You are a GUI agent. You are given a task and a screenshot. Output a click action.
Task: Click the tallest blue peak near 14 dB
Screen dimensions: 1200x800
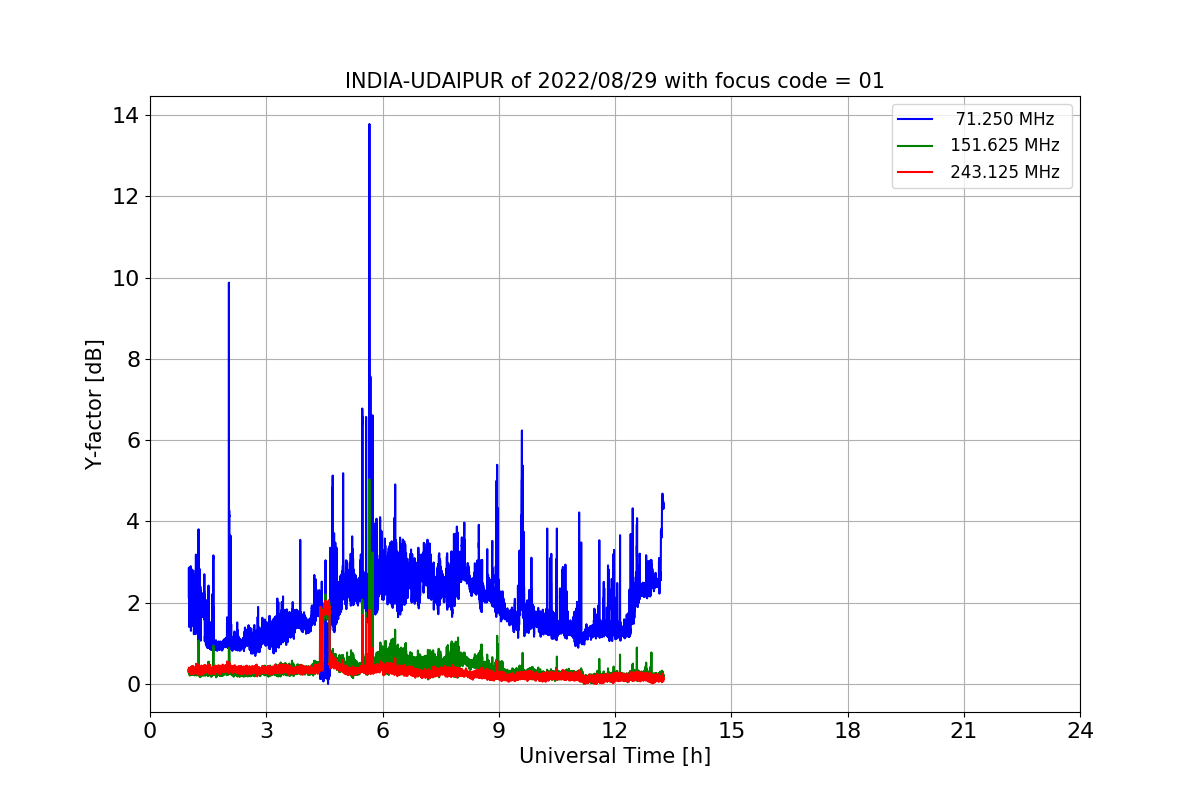369,126
